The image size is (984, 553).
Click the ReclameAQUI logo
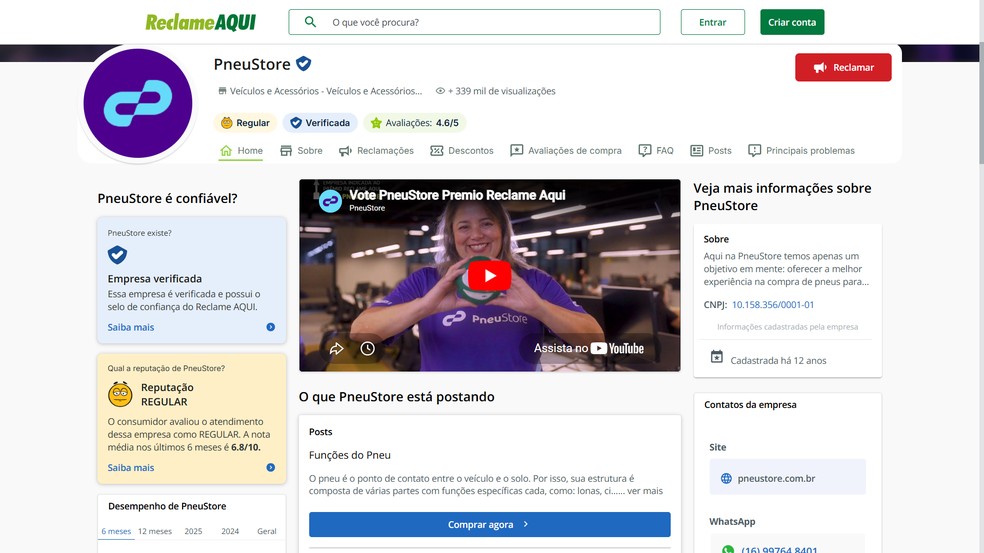pyautogui.click(x=201, y=23)
